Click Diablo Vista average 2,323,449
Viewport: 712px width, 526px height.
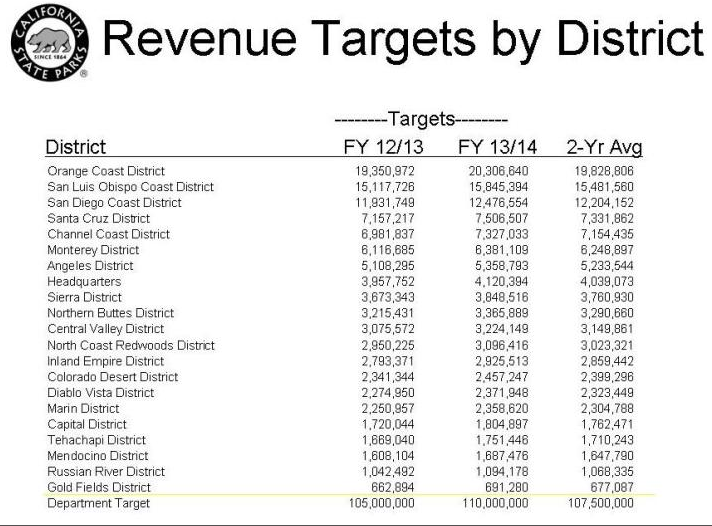607,393
